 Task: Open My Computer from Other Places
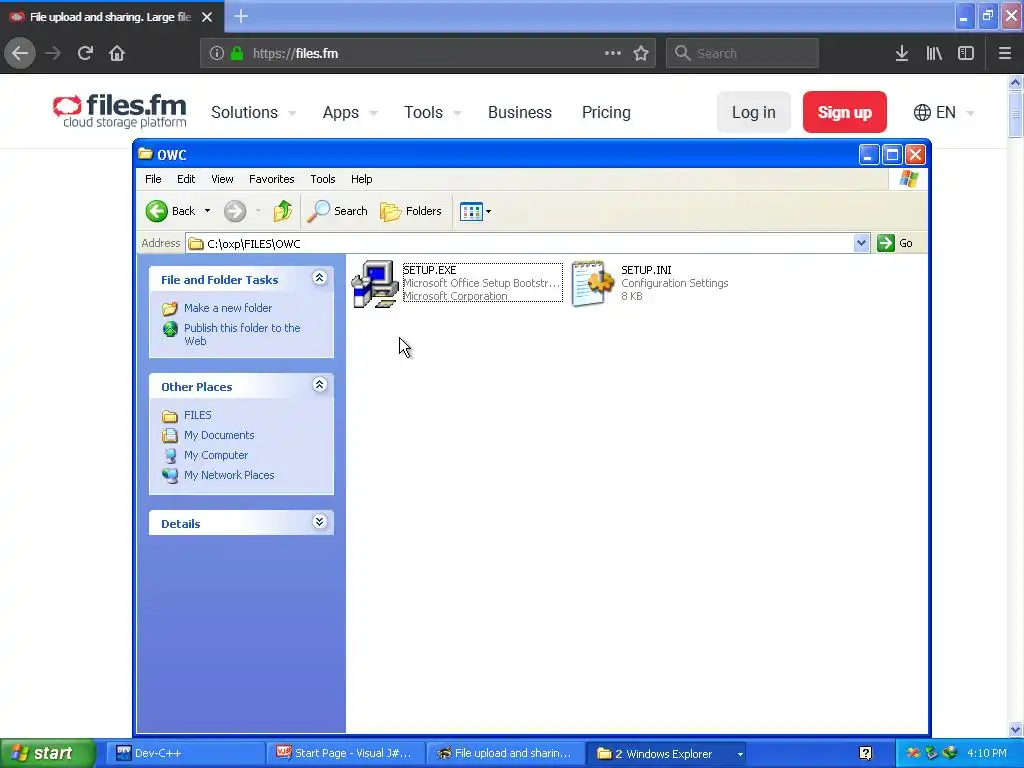tap(216, 455)
